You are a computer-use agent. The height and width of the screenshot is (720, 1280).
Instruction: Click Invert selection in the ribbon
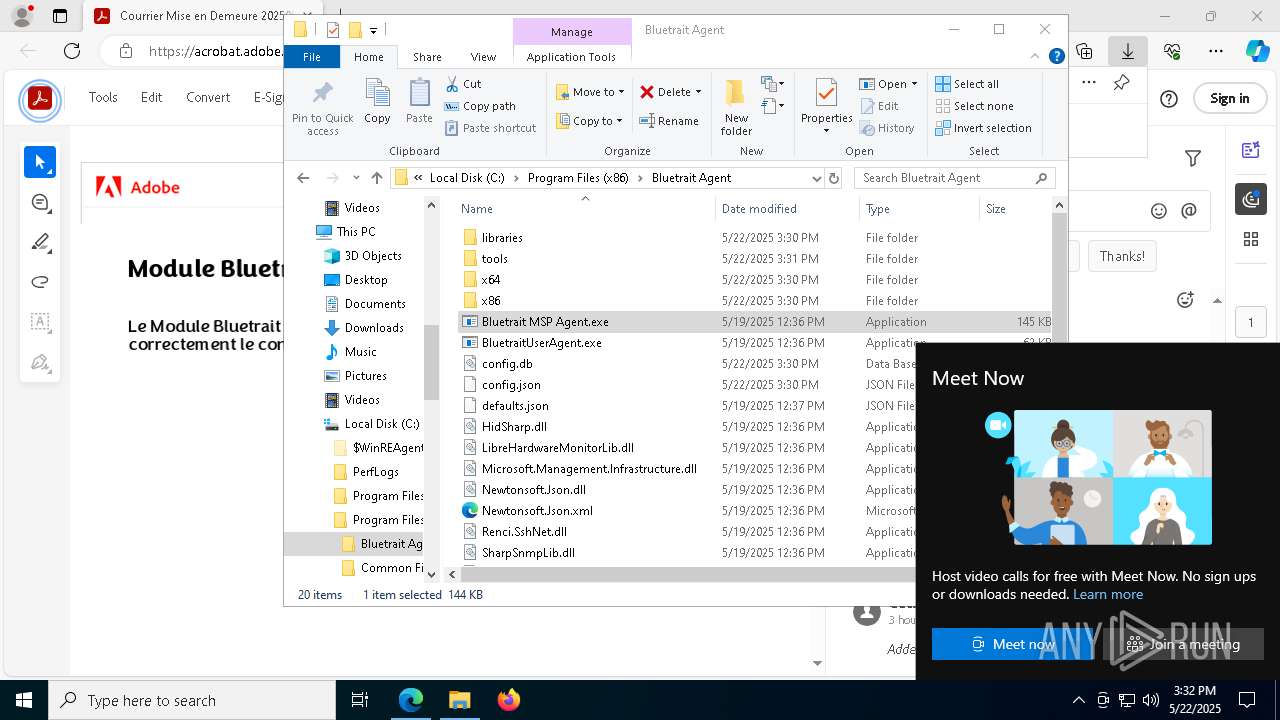pyautogui.click(x=983, y=128)
